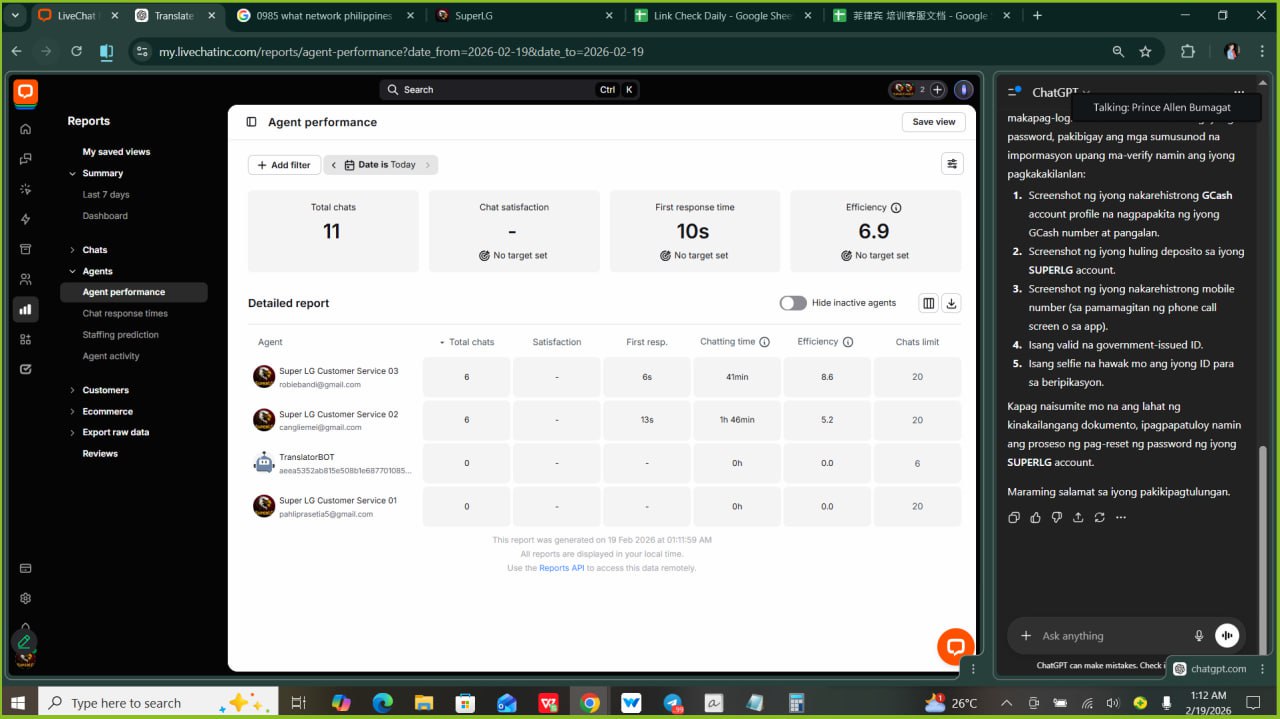Go to previous date with left chevron
The width and height of the screenshot is (1280, 719).
click(x=334, y=165)
